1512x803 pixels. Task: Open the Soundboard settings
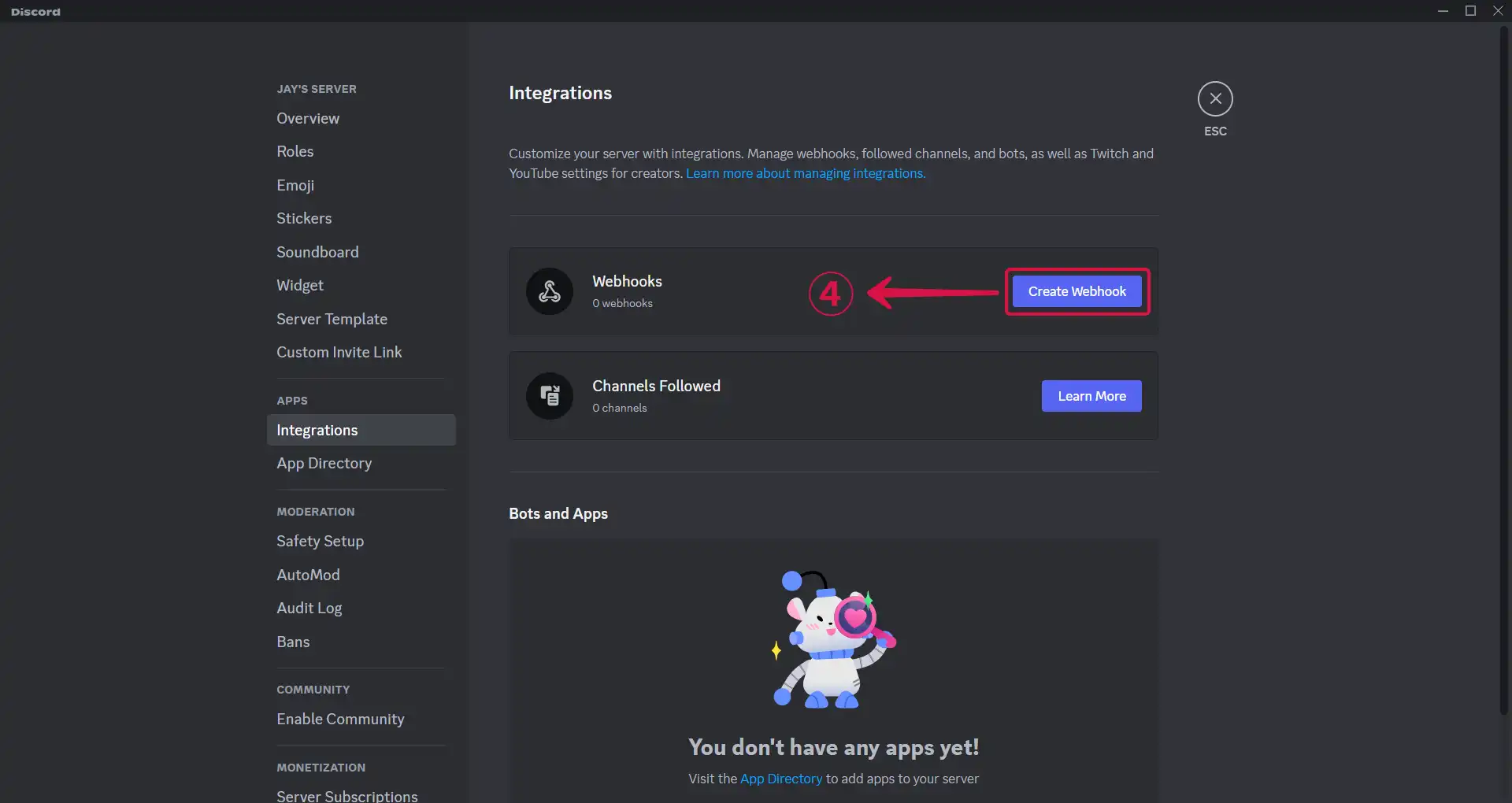pos(361,252)
